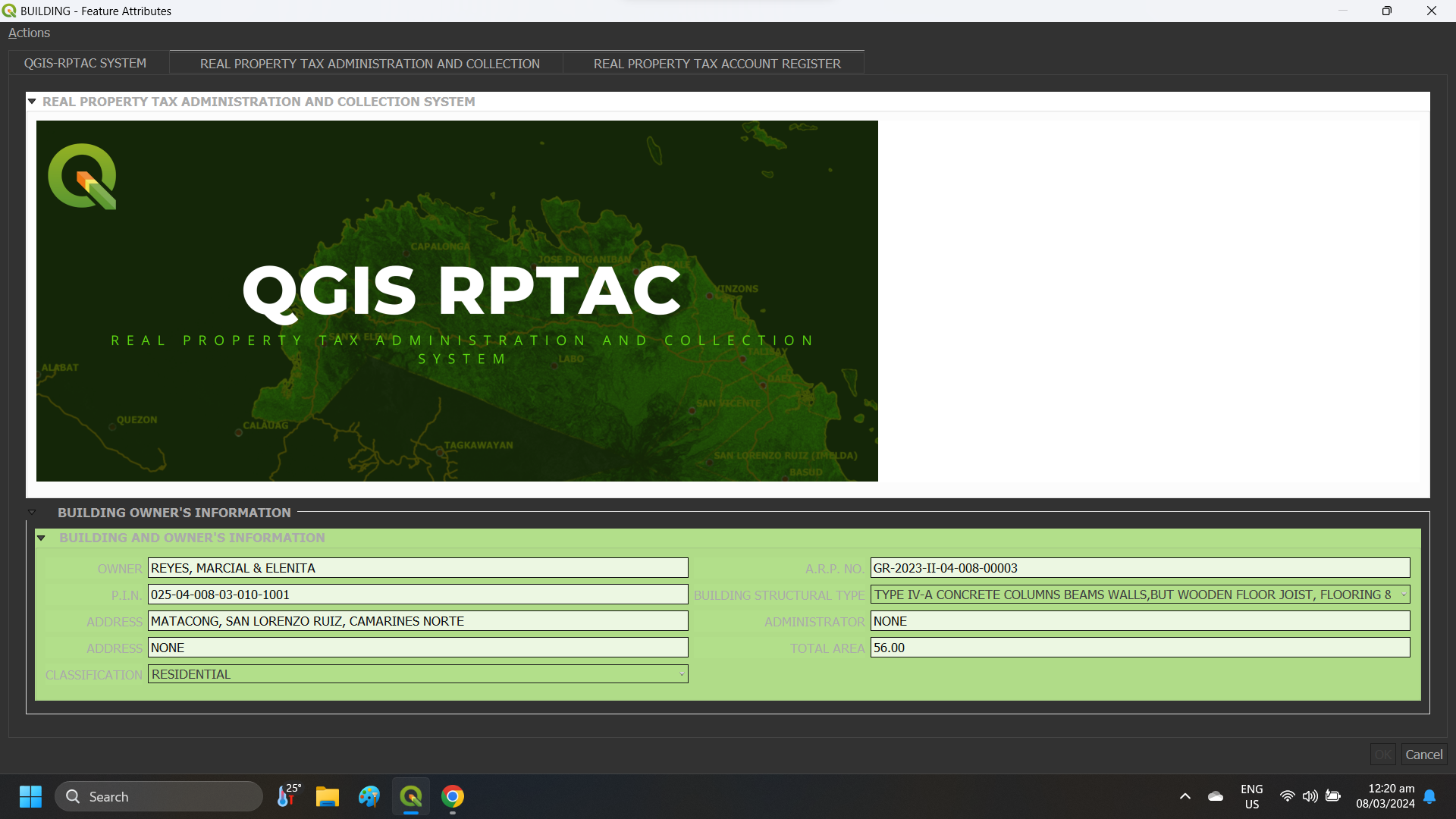Click the ENG US language switcher

pyautogui.click(x=1251, y=796)
